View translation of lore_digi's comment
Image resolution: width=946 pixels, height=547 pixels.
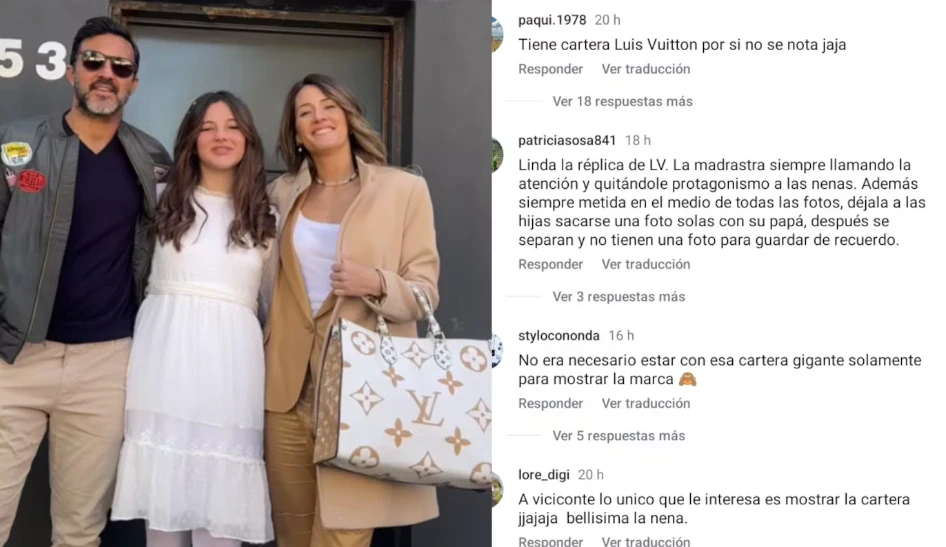tap(646, 541)
